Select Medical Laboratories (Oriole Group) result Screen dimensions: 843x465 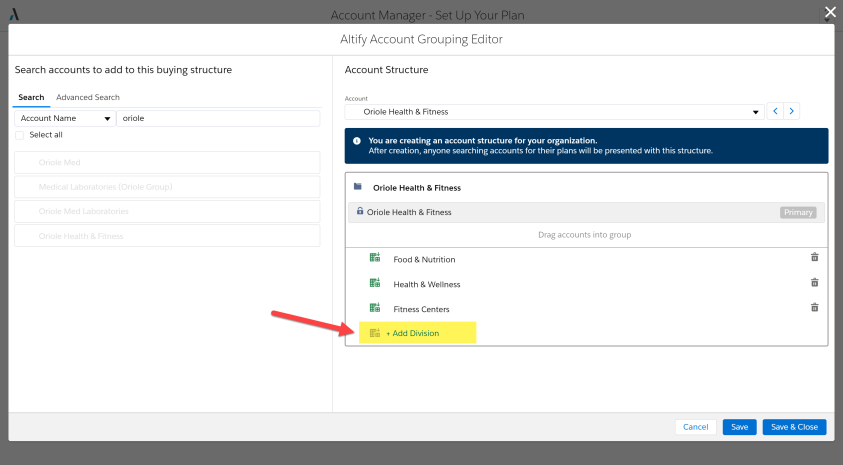167,187
